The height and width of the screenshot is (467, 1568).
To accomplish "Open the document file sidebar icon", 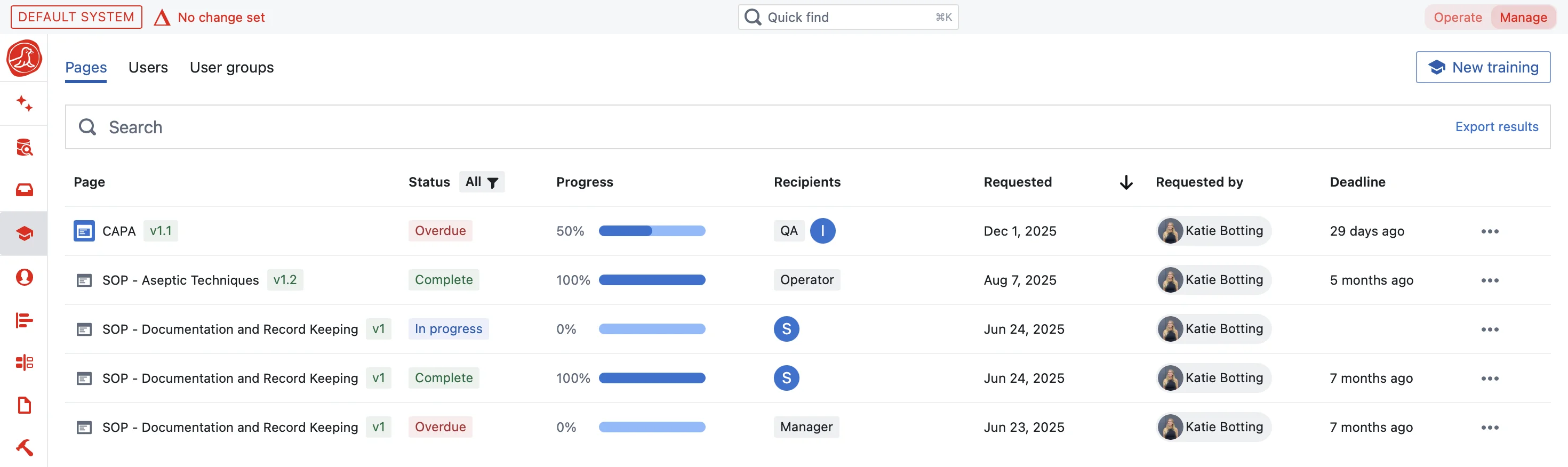I will click(25, 405).
